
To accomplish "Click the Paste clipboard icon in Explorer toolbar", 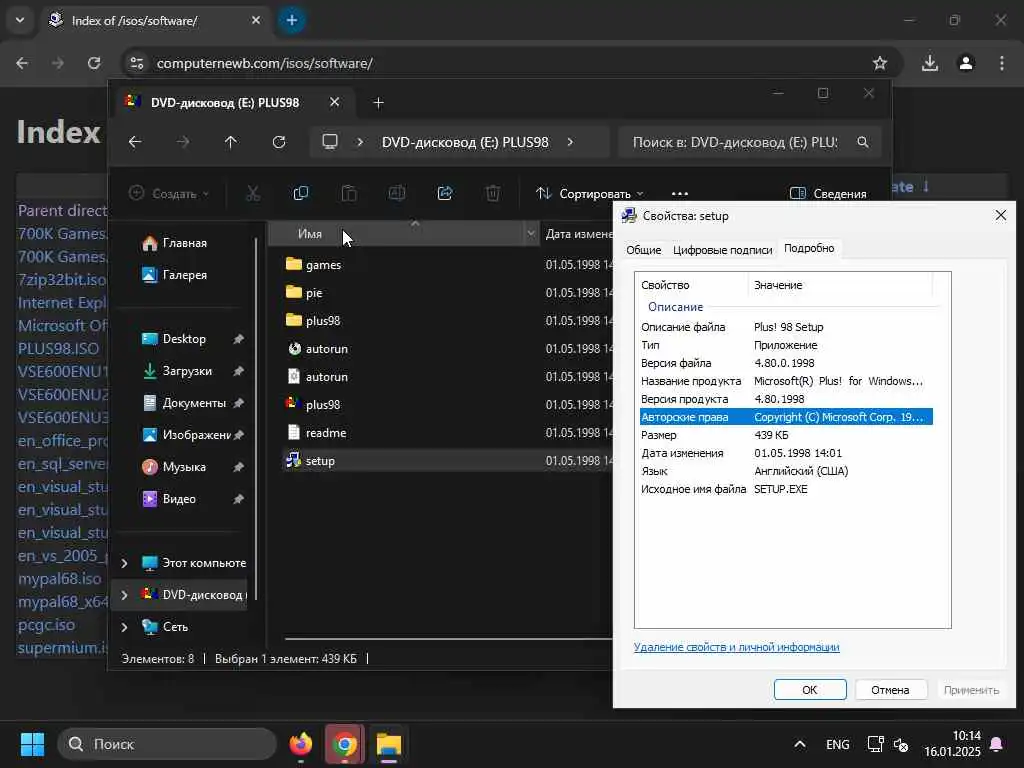I will tap(349, 193).
